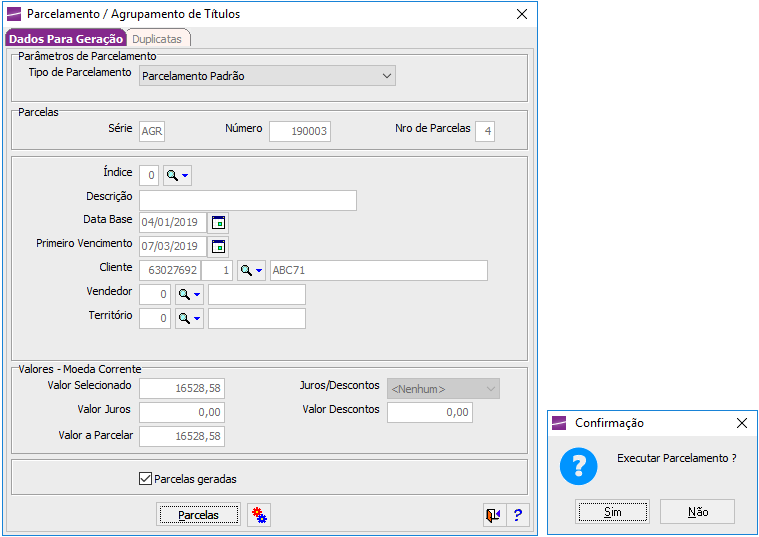Click the Descrição text field
The height and width of the screenshot is (537, 759).
248,200
